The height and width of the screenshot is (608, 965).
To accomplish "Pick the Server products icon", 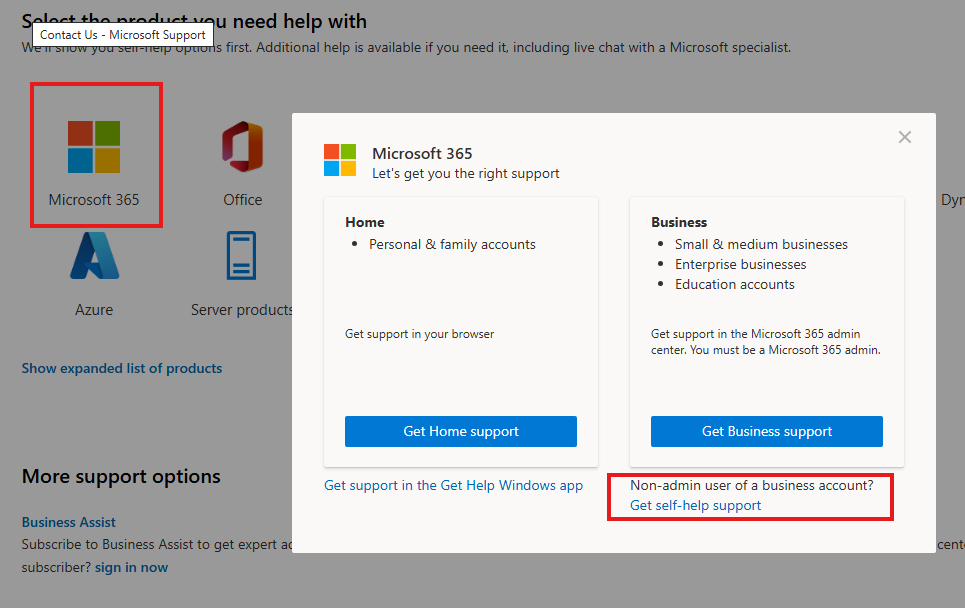I will click(241, 255).
